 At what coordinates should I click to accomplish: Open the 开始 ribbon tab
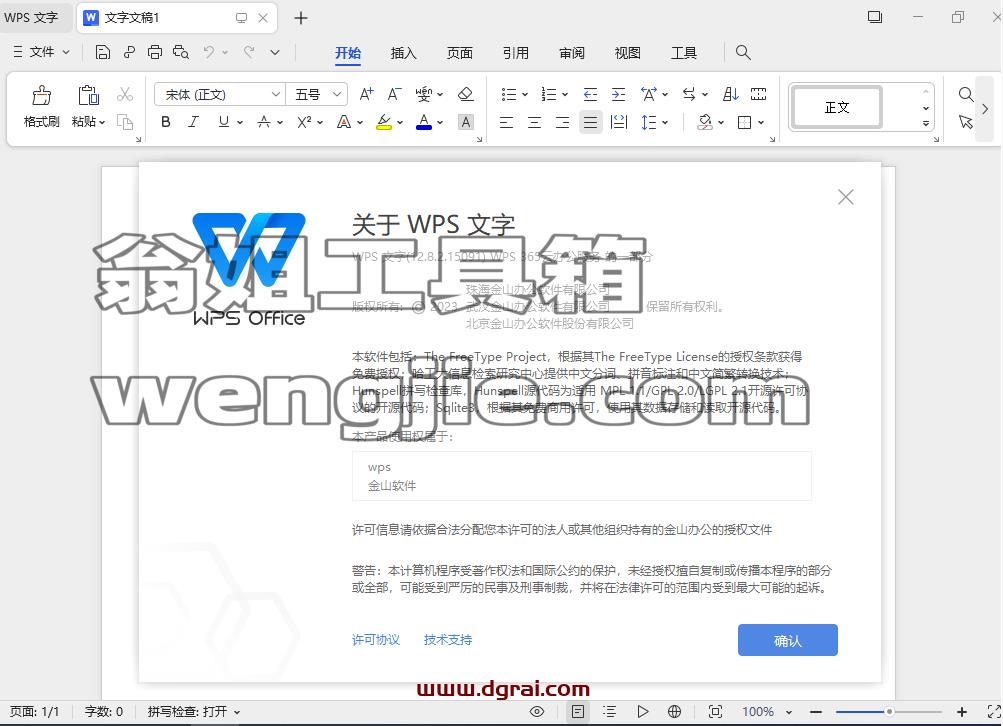click(348, 53)
